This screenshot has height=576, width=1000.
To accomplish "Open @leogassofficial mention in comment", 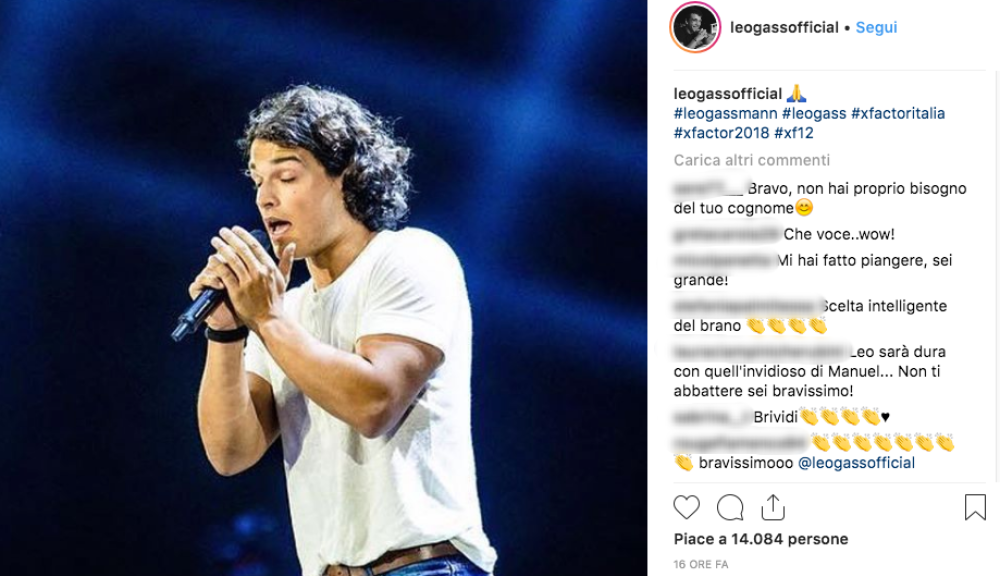I will point(856,463).
